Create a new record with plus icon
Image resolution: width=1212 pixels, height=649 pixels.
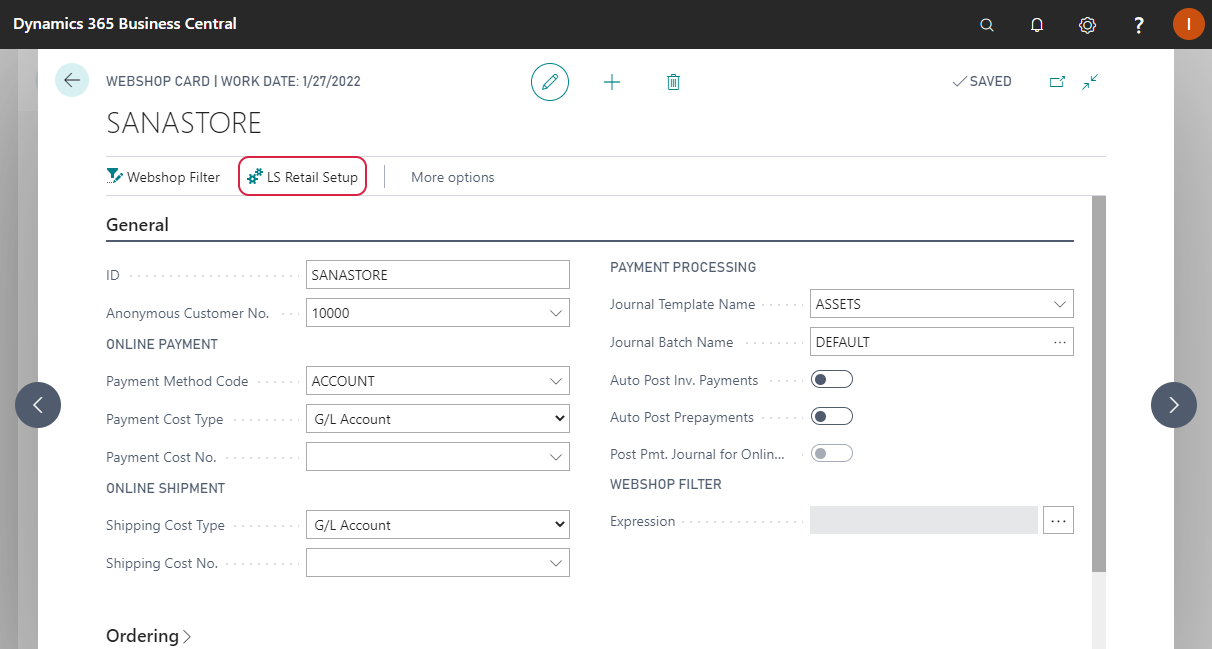click(x=612, y=82)
